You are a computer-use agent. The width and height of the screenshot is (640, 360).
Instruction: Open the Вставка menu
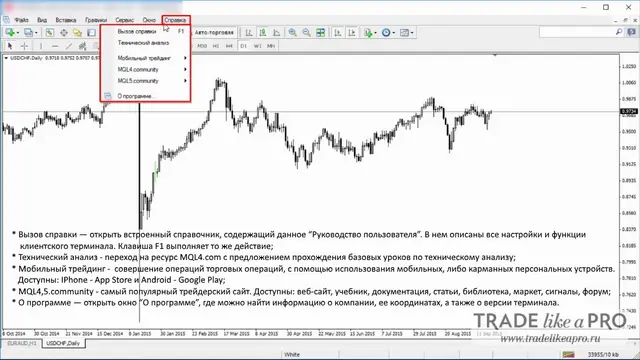(x=66, y=20)
